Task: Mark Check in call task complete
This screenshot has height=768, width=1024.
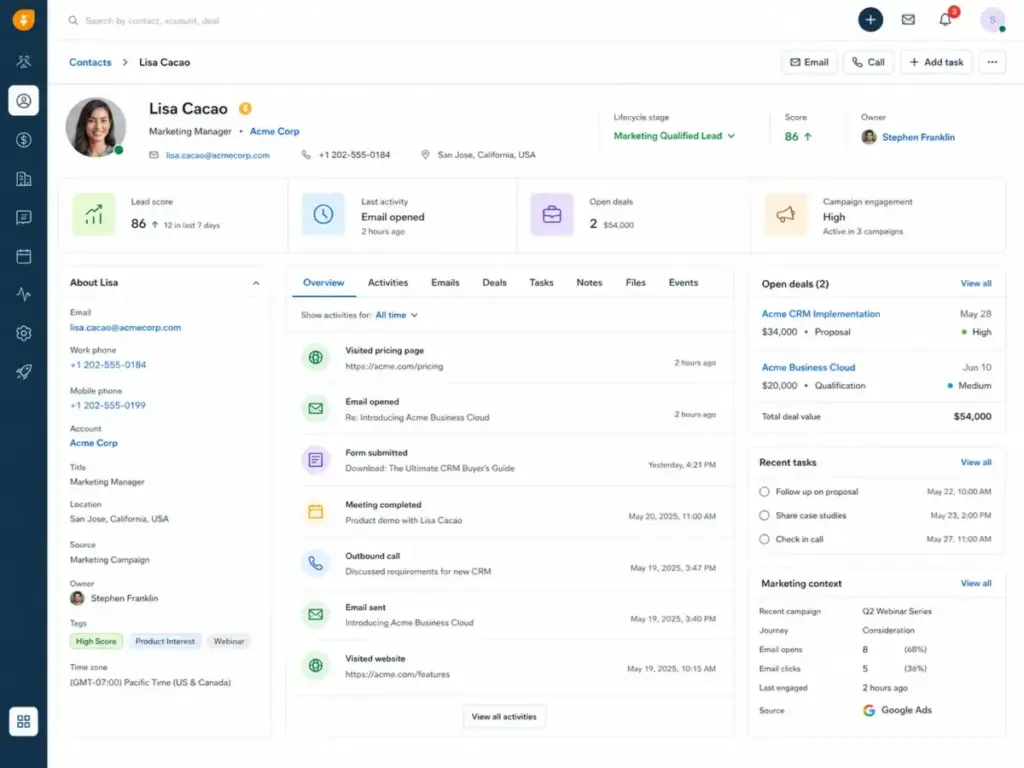Action: click(764, 539)
